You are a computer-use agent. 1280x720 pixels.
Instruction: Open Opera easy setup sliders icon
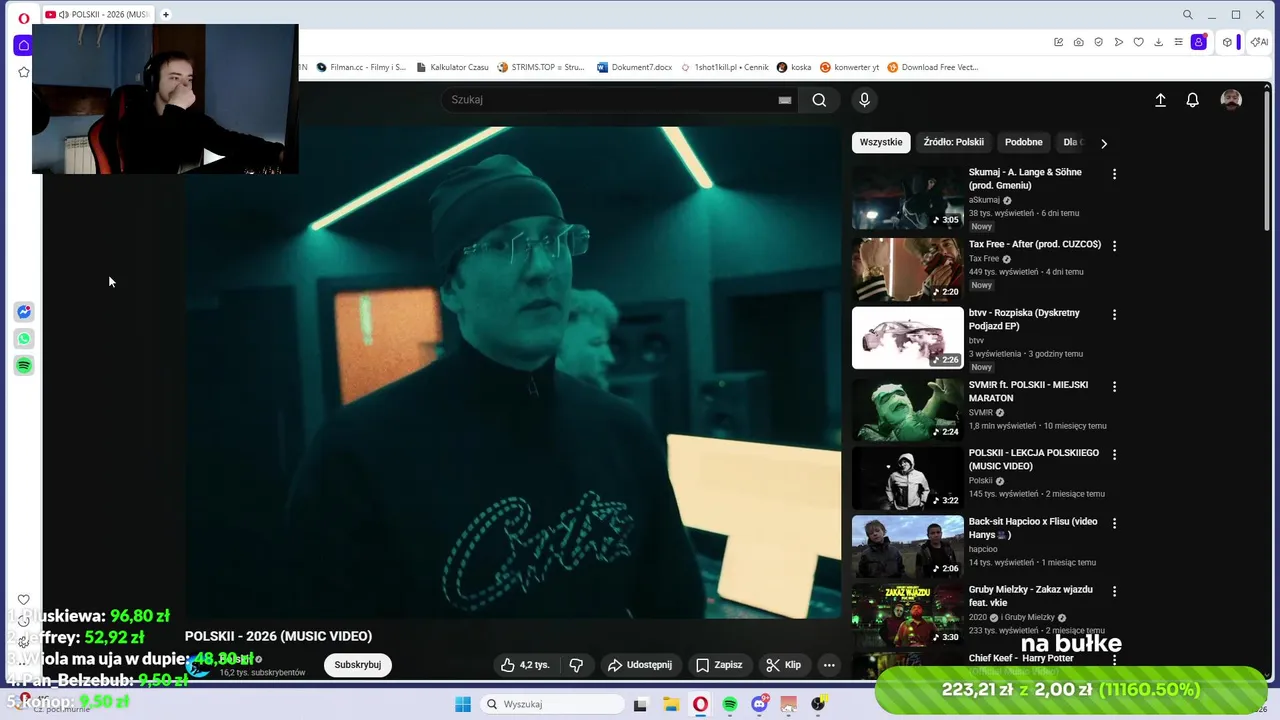pos(1178,42)
